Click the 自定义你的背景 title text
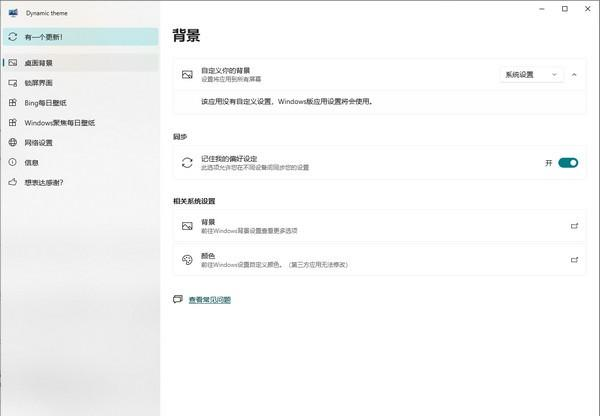Viewport: 600px width, 416px height. 226,70
